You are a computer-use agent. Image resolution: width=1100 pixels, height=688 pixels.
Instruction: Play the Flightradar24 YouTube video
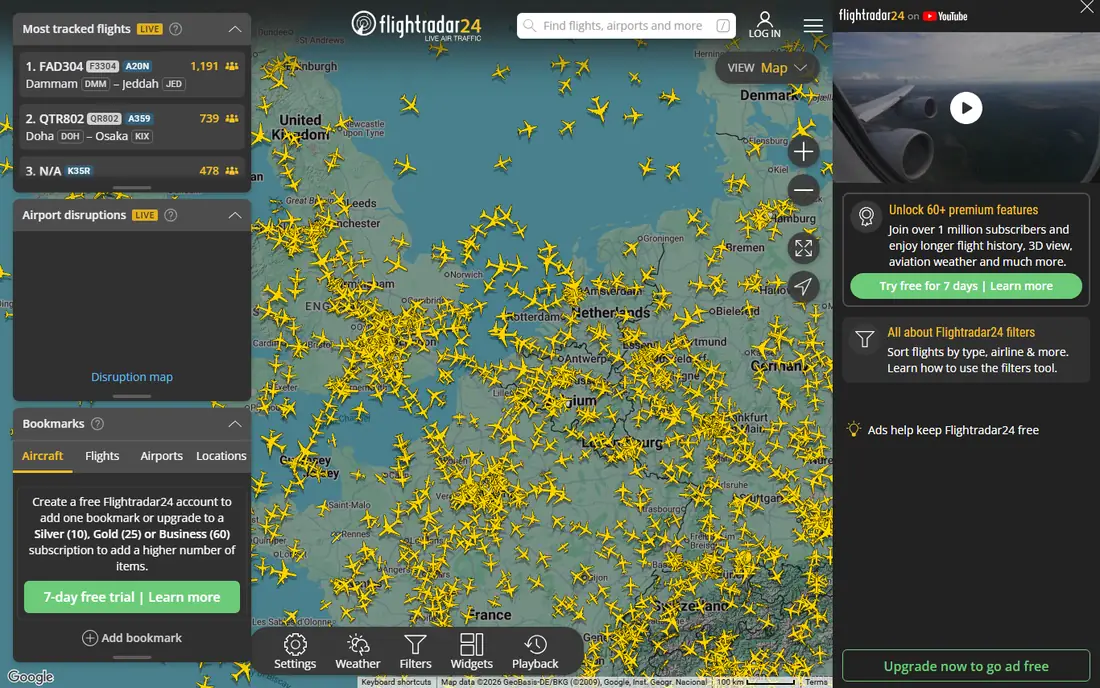(x=966, y=108)
